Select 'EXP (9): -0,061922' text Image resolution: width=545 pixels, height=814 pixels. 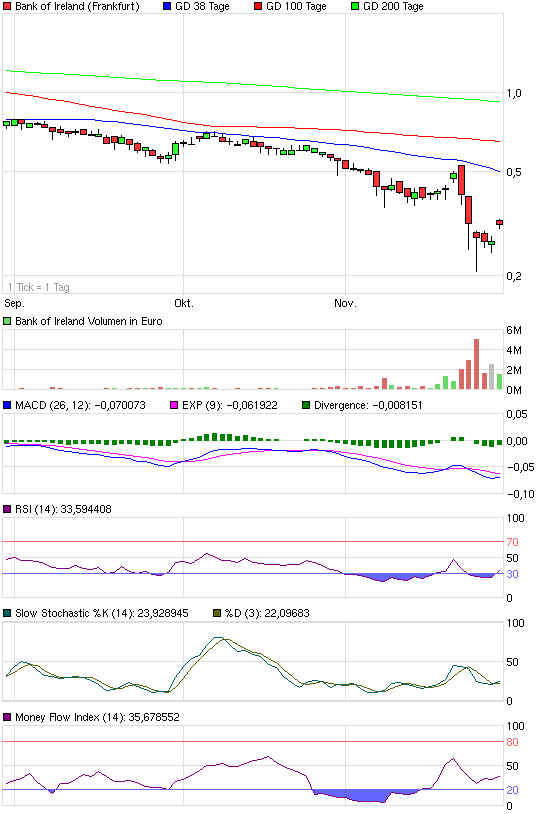click(230, 405)
